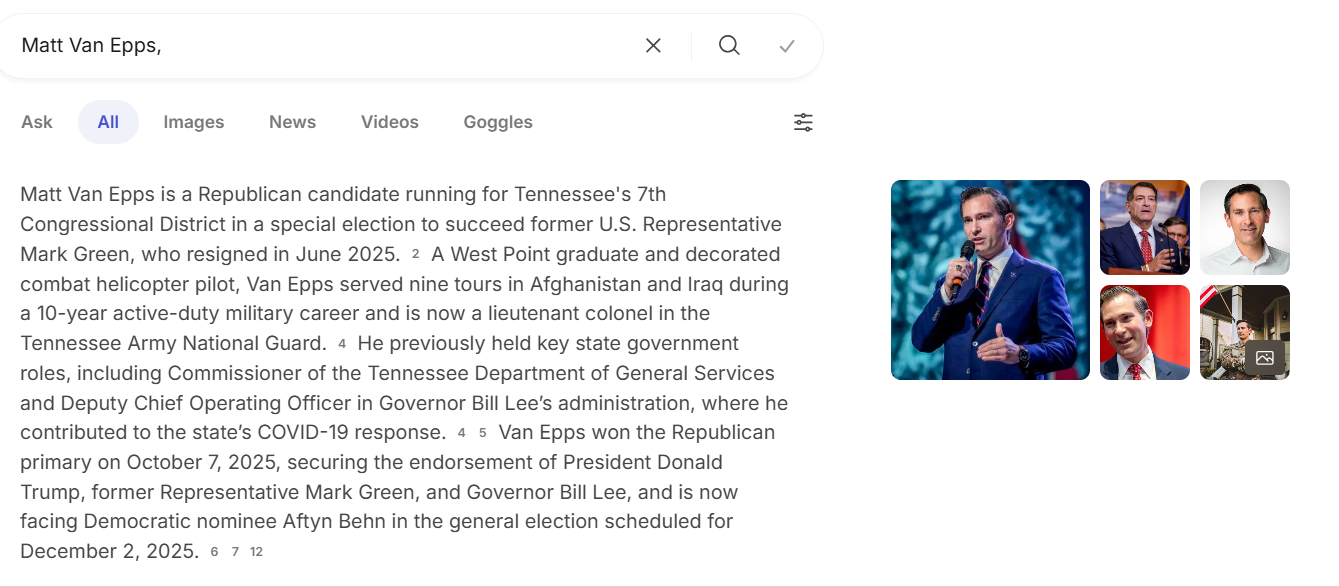Open citation 5 after "COVID-19 response"

tap(482, 433)
